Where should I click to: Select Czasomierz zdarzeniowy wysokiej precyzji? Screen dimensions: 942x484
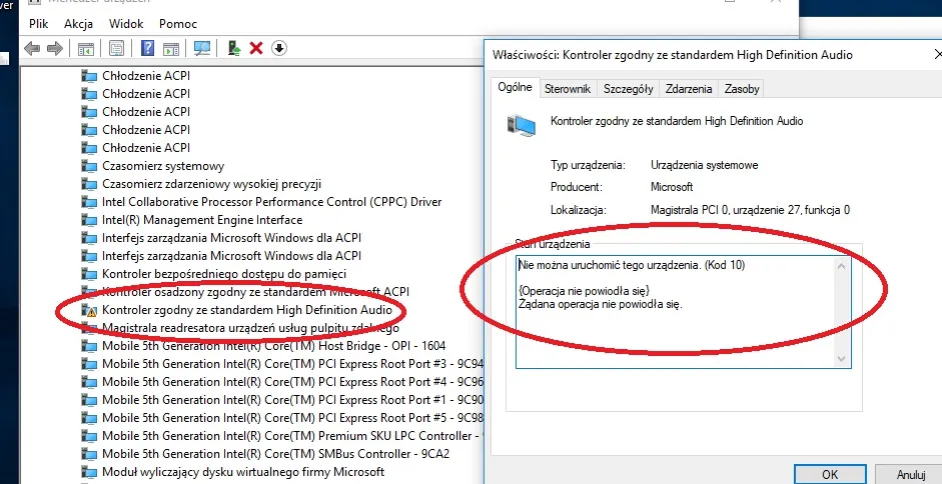(x=212, y=184)
